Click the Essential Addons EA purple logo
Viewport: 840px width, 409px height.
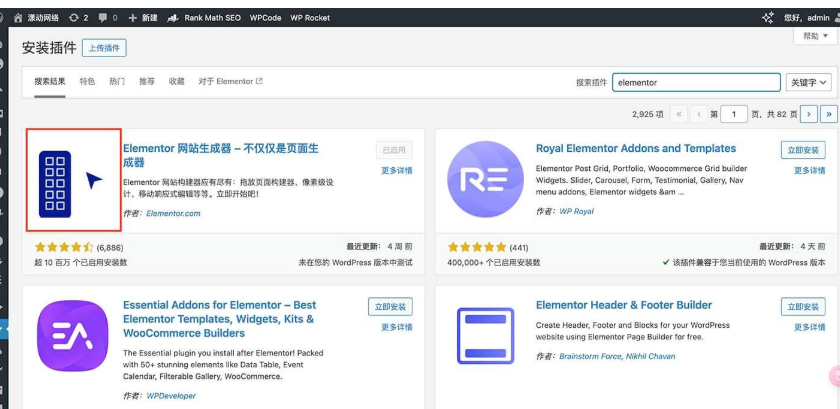coord(72,336)
